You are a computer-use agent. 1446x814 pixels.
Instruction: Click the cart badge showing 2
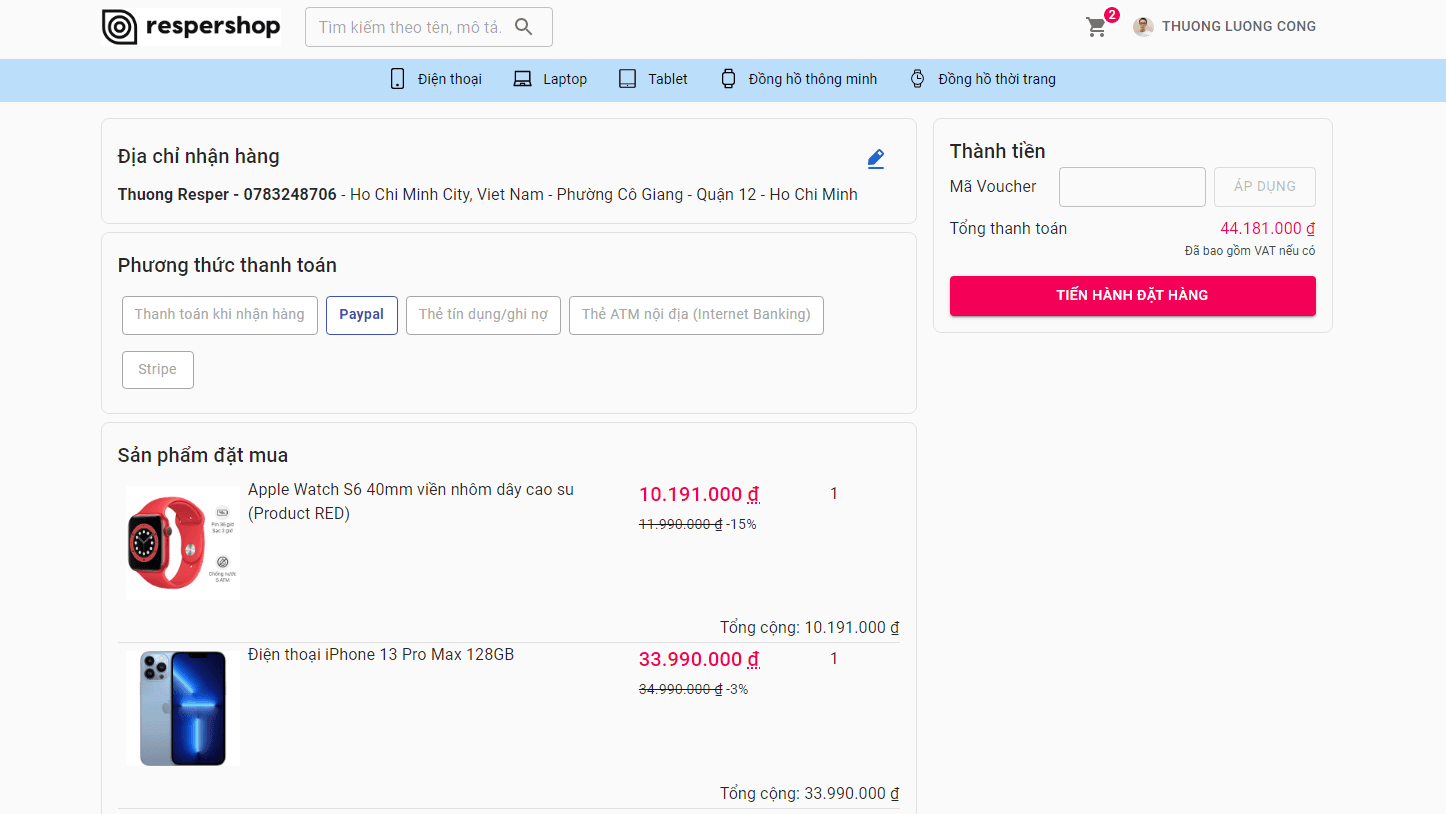pos(1111,15)
